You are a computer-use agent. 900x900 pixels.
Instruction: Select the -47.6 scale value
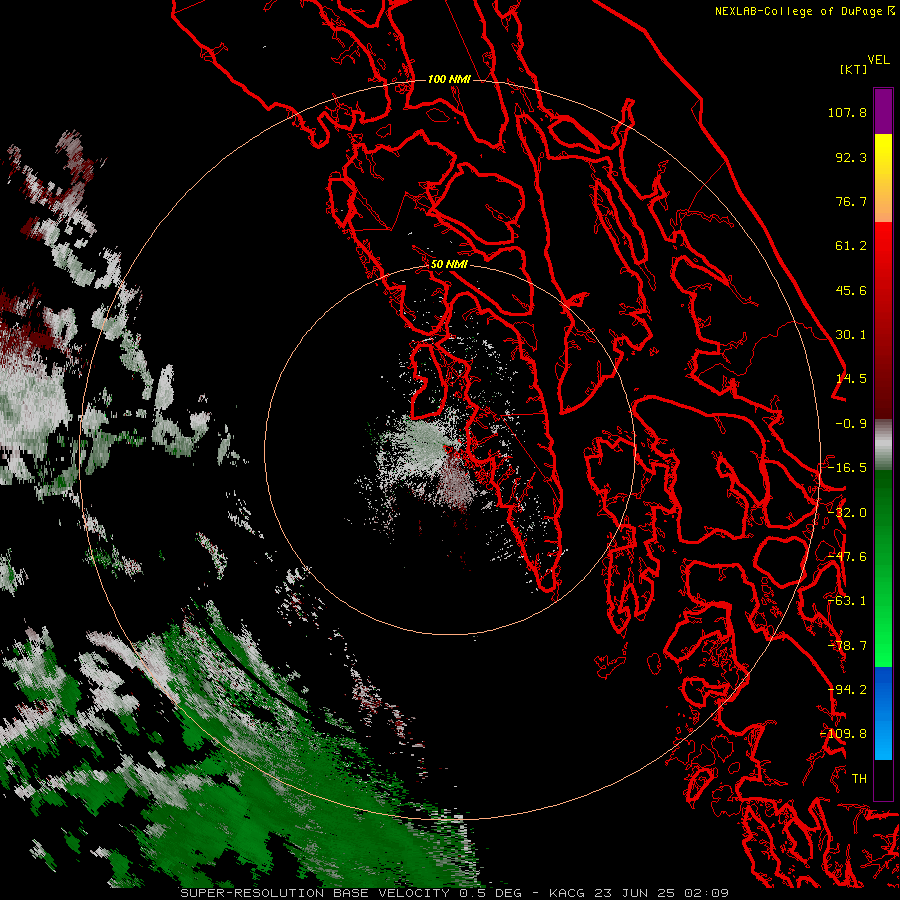click(x=847, y=557)
